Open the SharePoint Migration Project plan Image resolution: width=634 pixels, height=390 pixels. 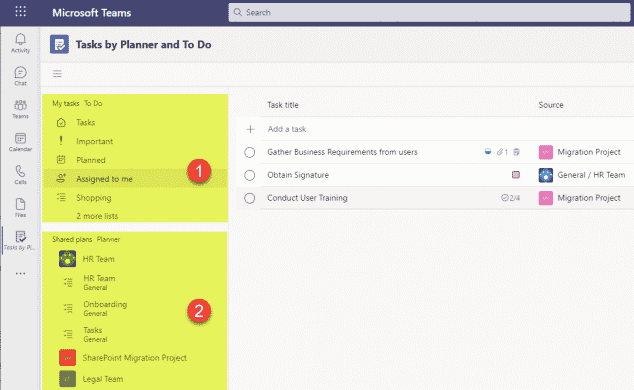135,358
